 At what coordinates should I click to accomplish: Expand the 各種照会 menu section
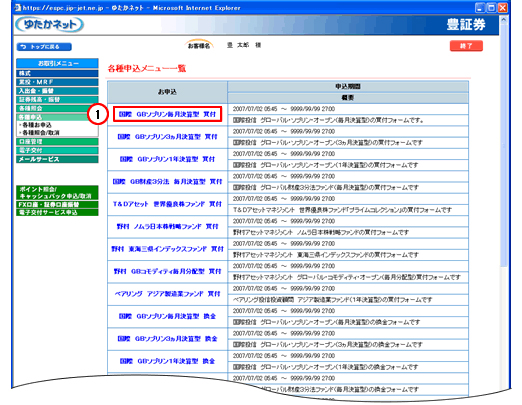click(57, 108)
